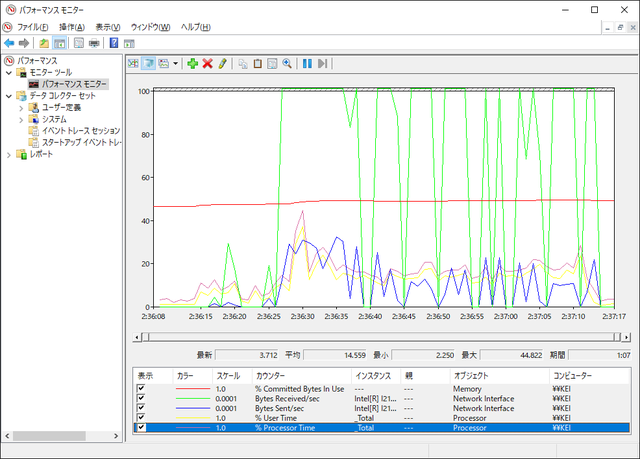Toggle the Show/Hide Console Tree icon
This screenshot has width=640, height=459.
(x=60, y=43)
